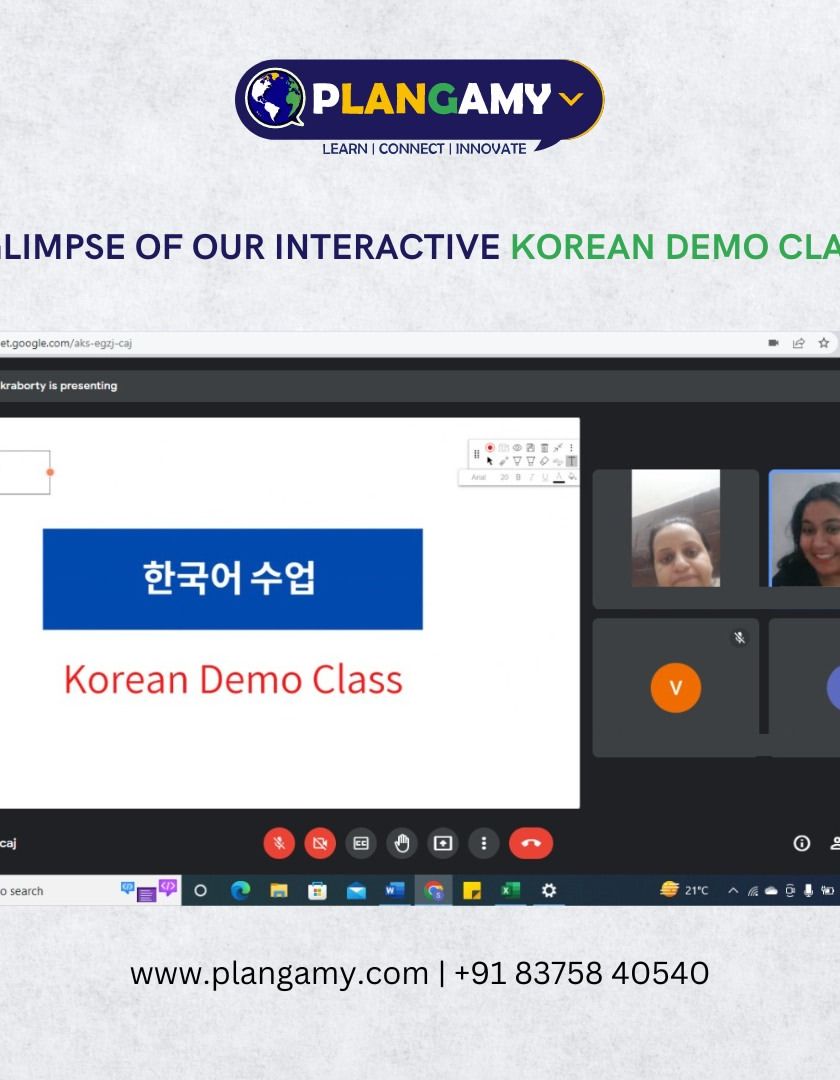Viewport: 840px width, 1080px height.
Task: Toggle closed captions in Meet
Action: coord(361,843)
